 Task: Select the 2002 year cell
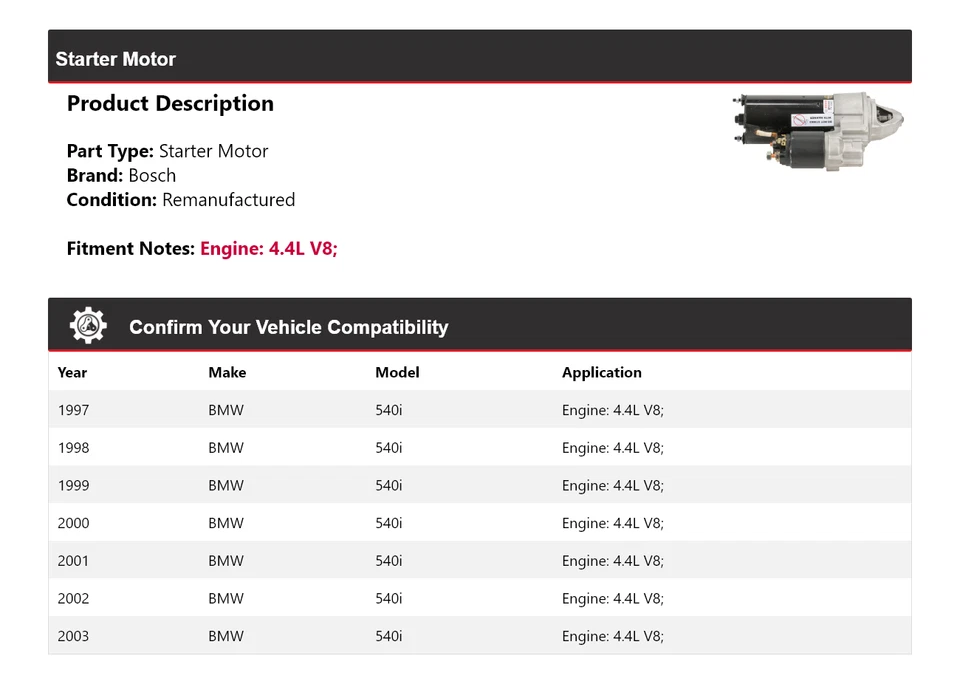(x=73, y=599)
